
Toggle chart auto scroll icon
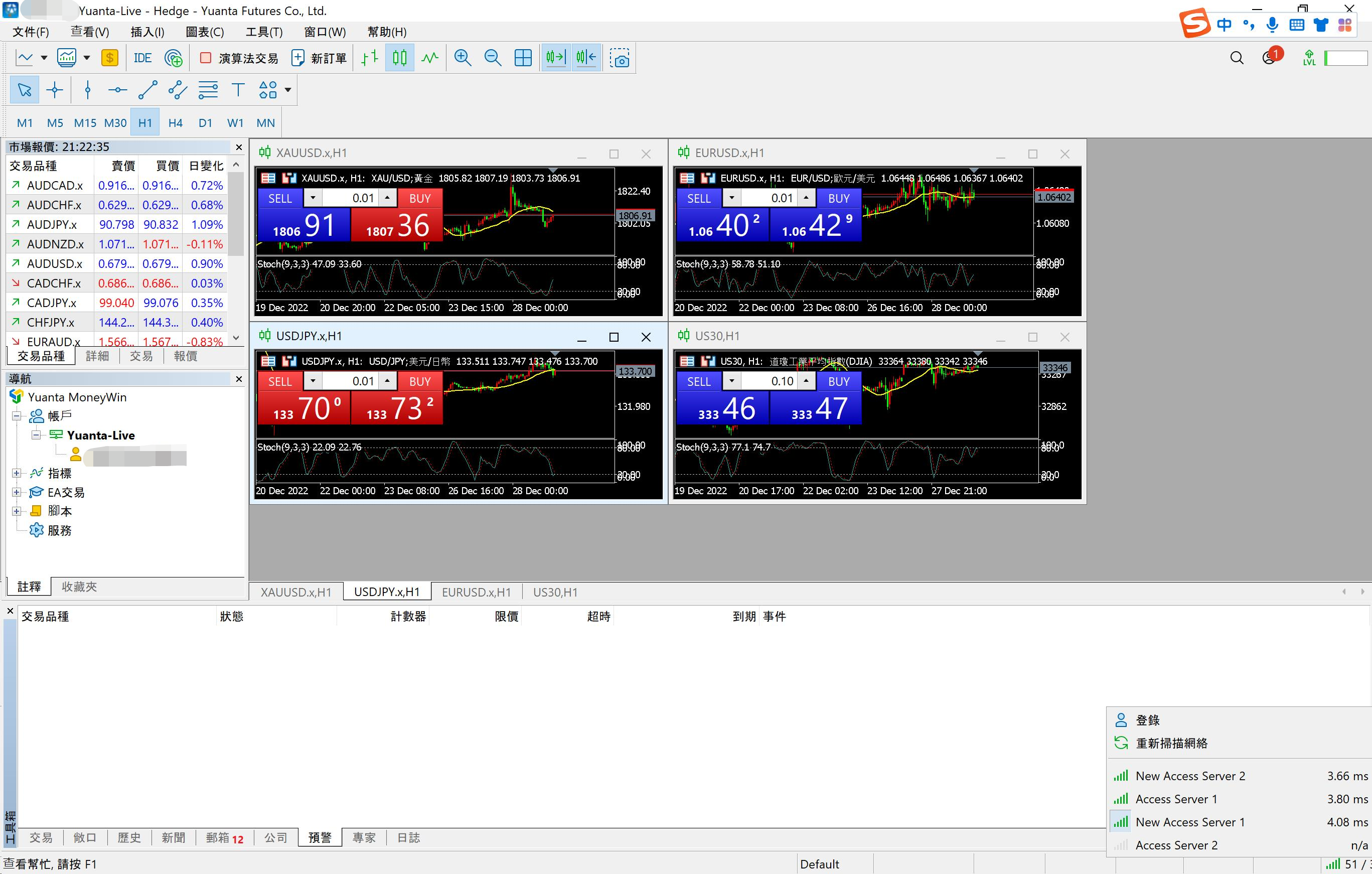click(555, 58)
